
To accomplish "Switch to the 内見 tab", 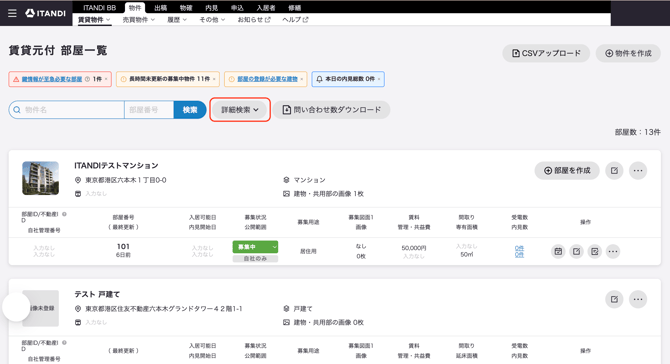I will 212,8.
